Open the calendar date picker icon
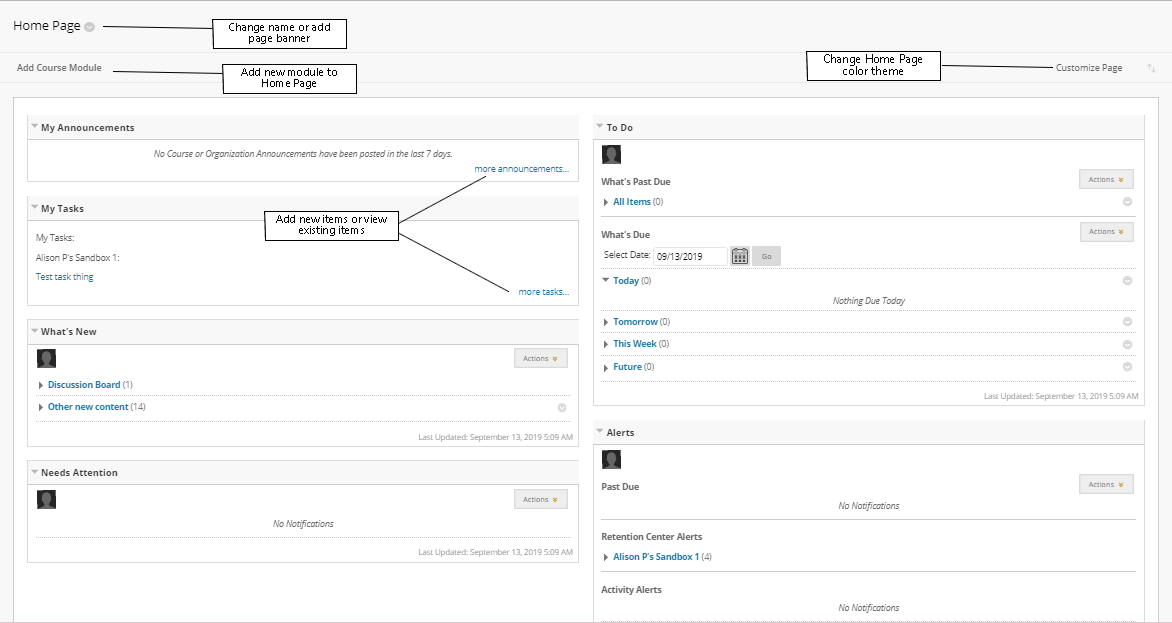Screen dimensions: 1172x623 (x=739, y=256)
